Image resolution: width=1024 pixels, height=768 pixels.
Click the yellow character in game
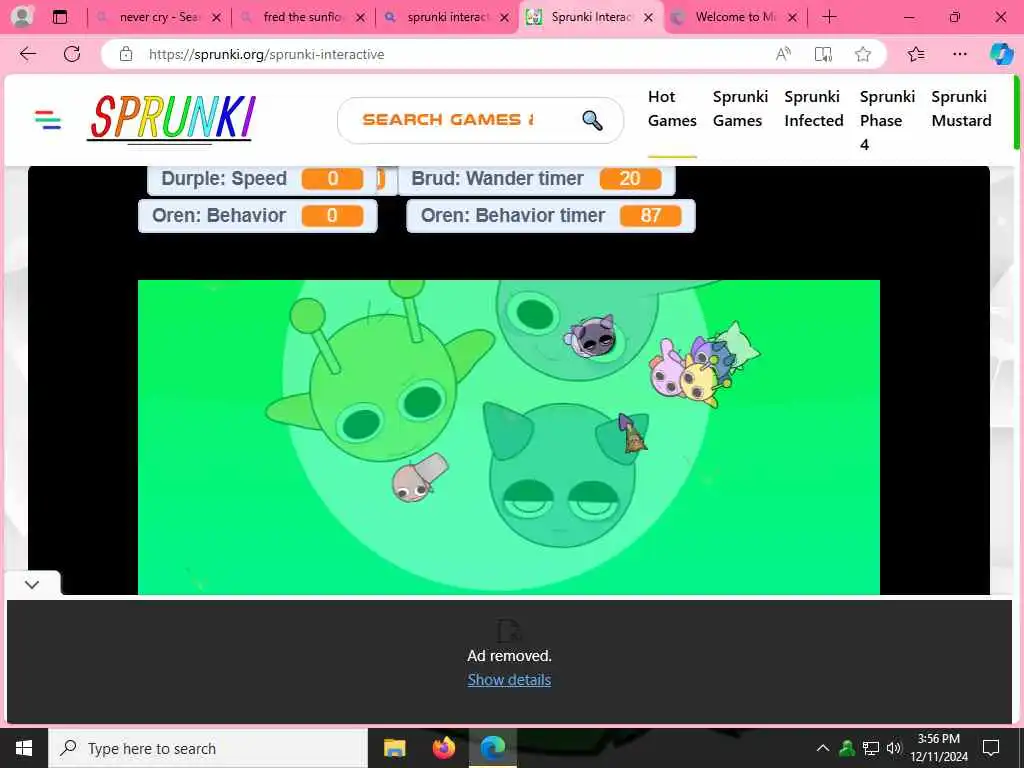(701, 385)
